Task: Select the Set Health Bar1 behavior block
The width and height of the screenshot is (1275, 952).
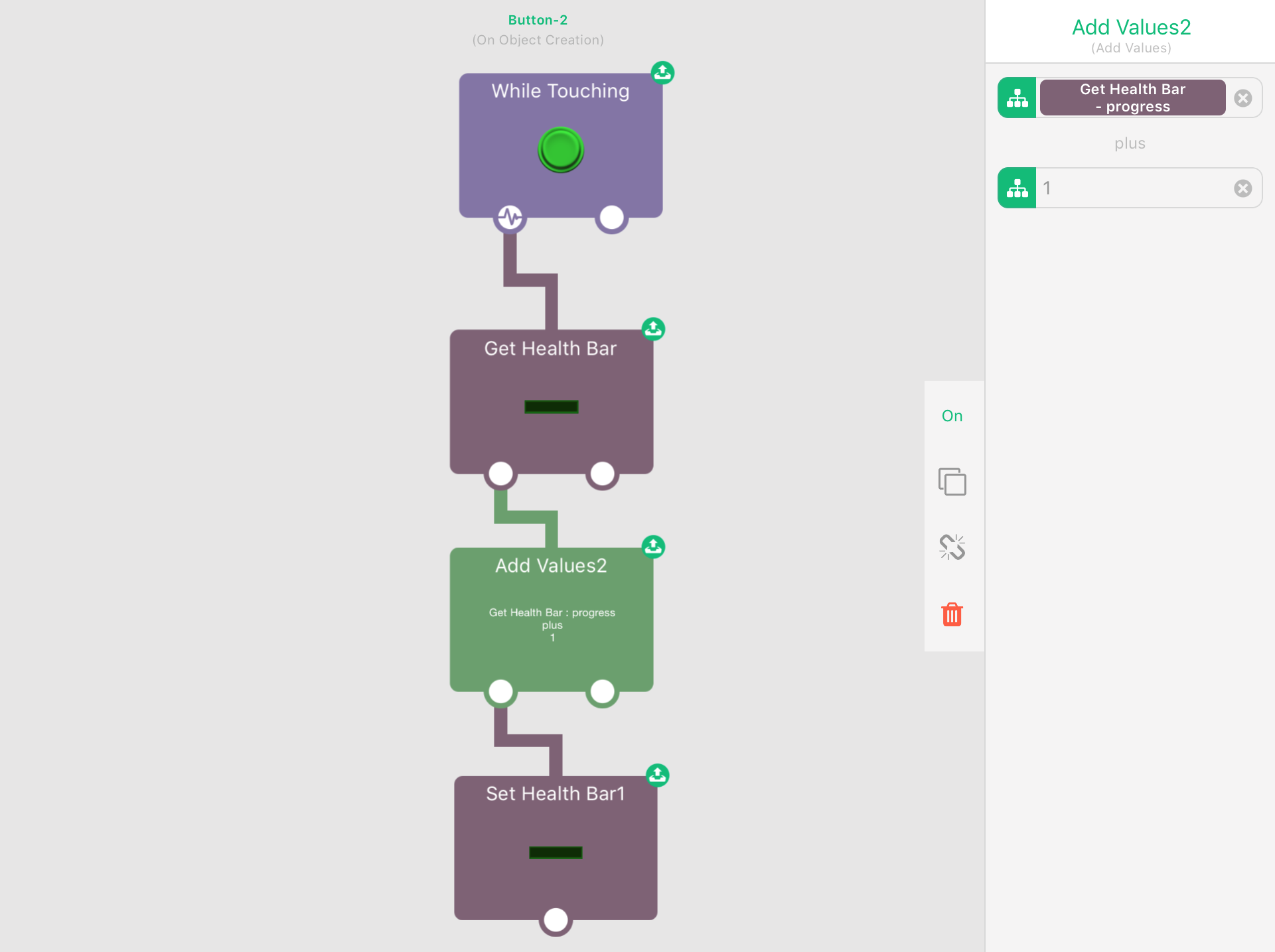Action: 556,848
